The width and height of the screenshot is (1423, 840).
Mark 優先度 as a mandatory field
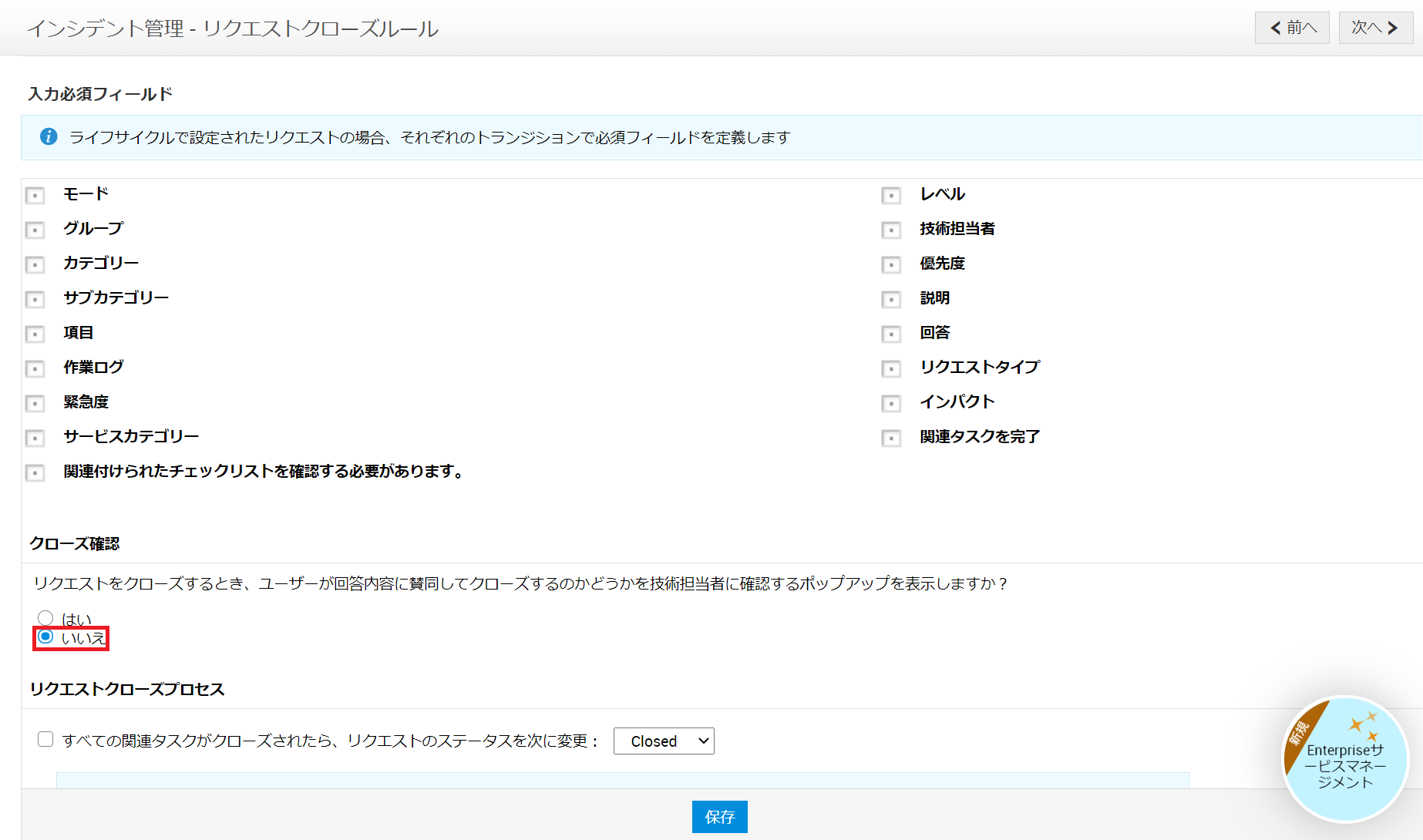891,264
